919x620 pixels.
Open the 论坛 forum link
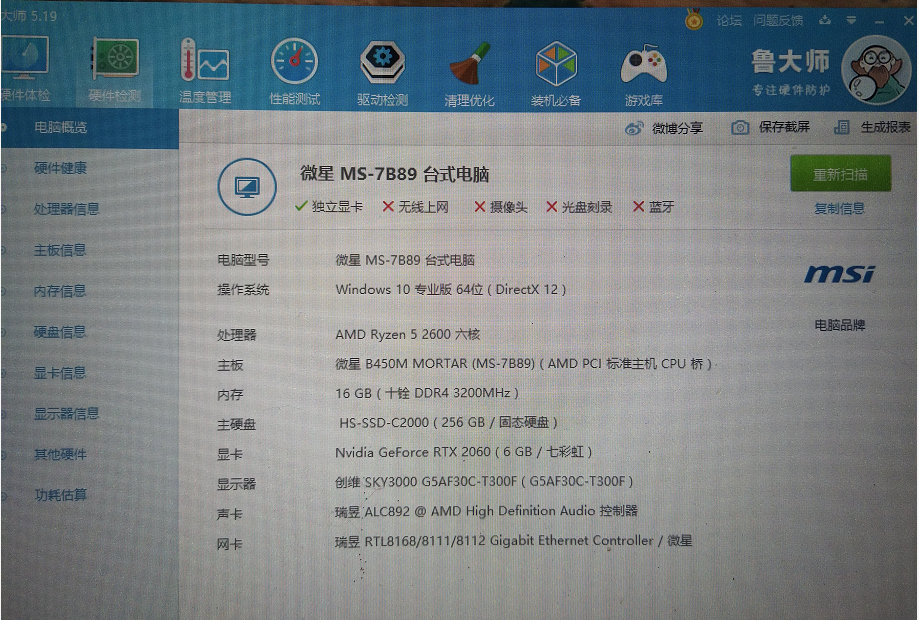point(729,21)
